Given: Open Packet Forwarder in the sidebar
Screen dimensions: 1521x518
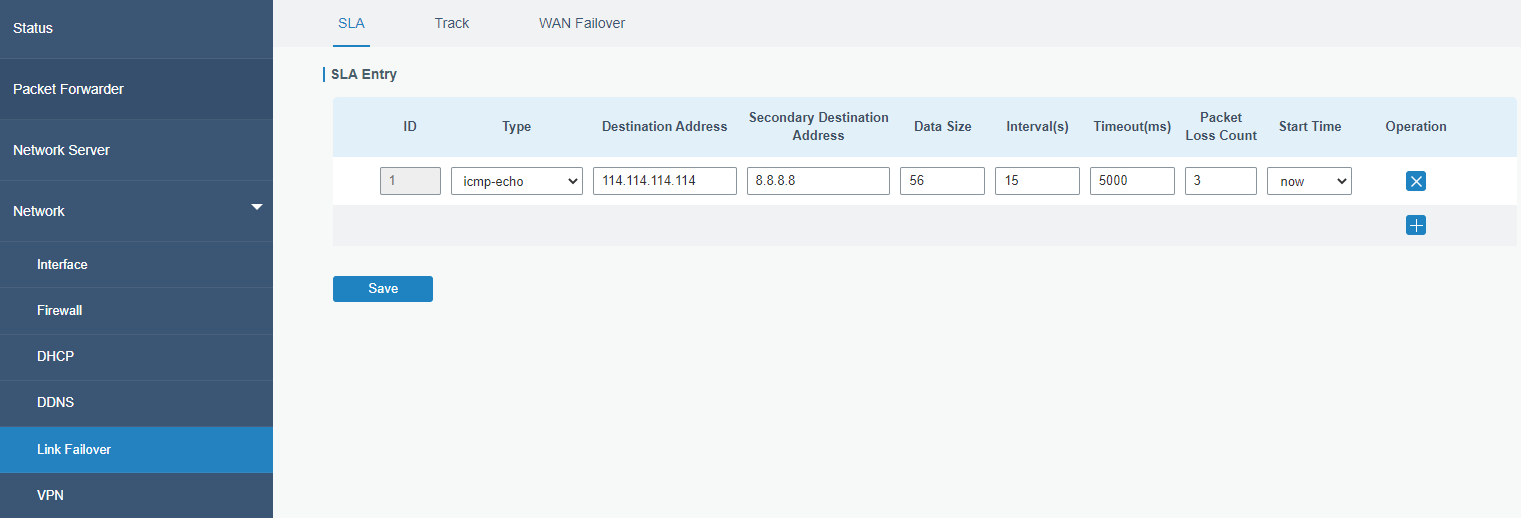Looking at the screenshot, I should pyautogui.click(x=68, y=89).
